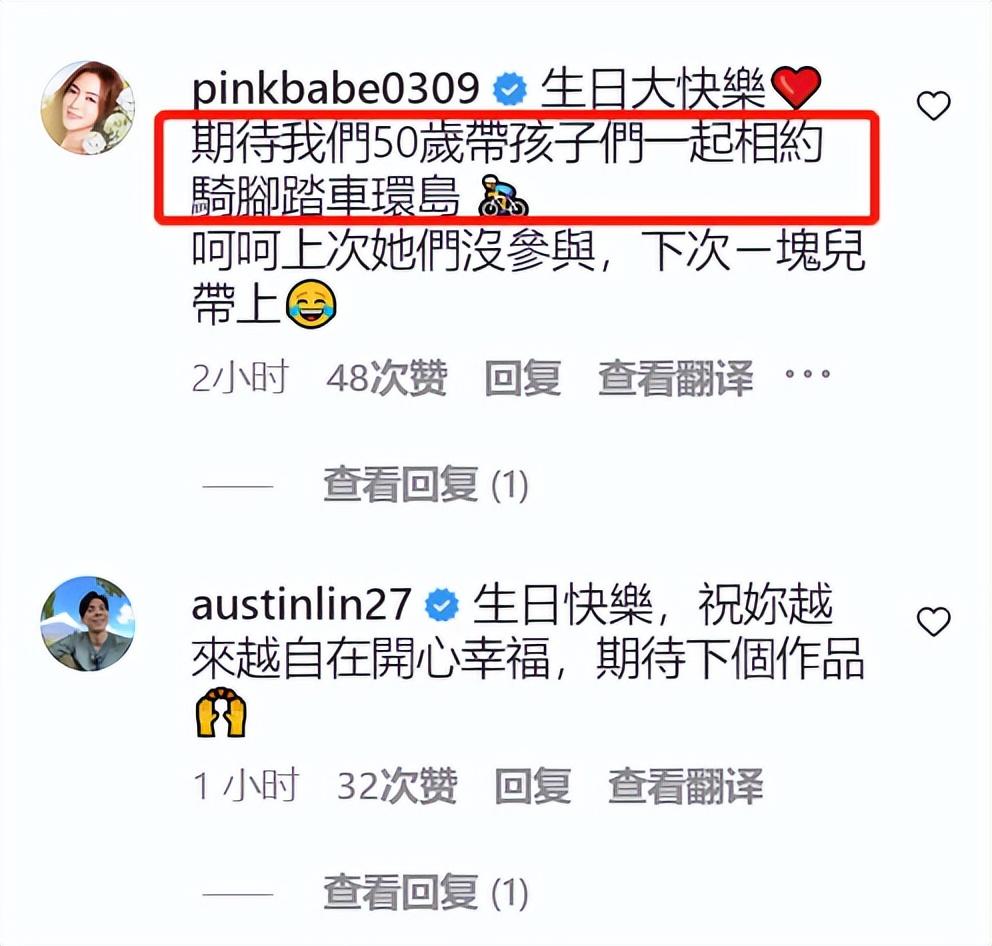Expand 查看回复 (1) under pinkbabe0309's comment

click(426, 485)
